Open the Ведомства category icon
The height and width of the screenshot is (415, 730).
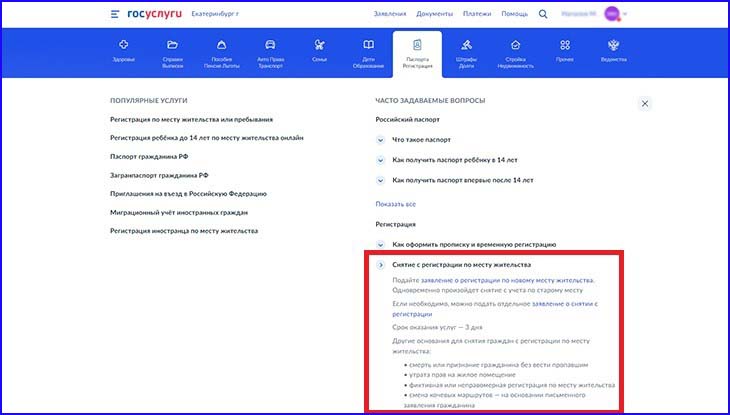point(613,45)
